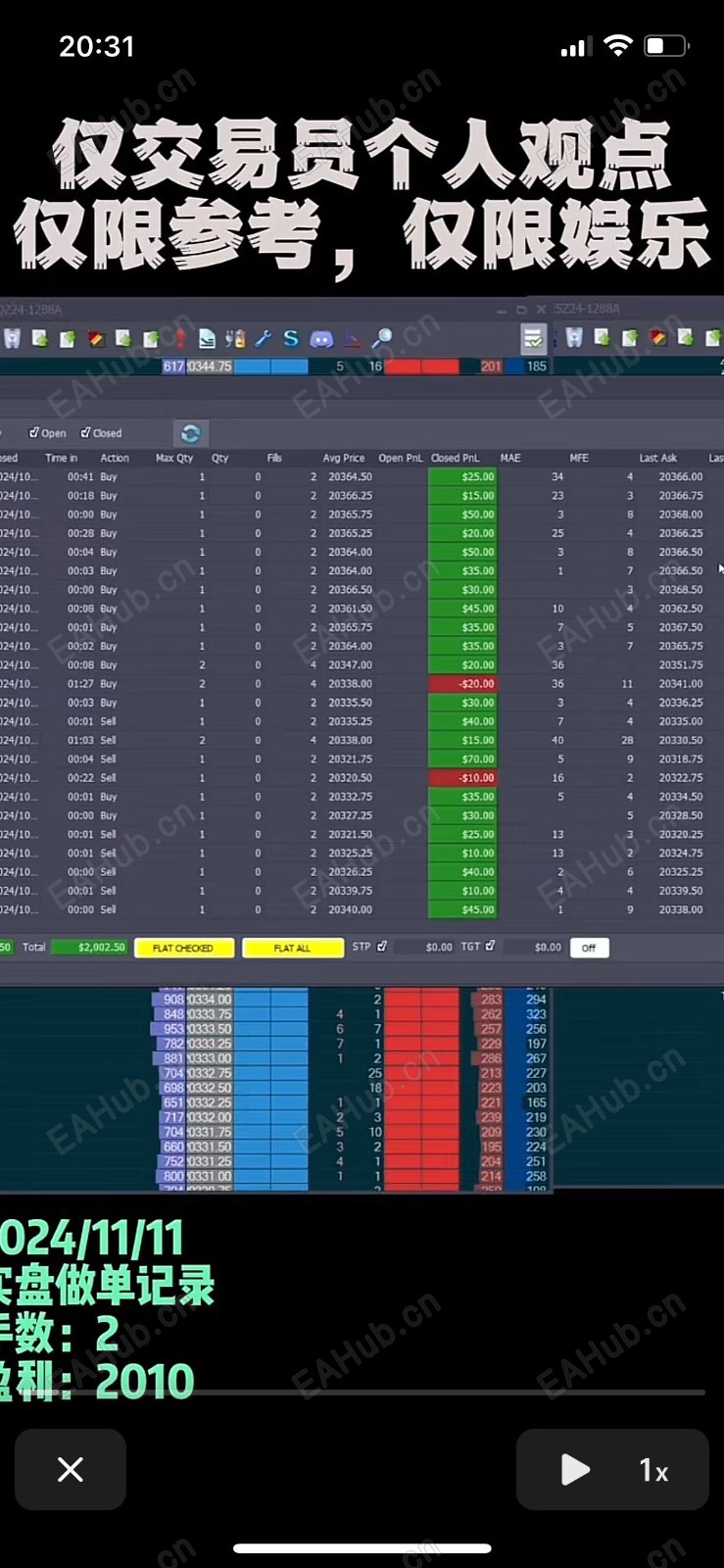This screenshot has height=1568, width=724.
Task: Open the Discord icon in toolbar
Action: point(321,339)
